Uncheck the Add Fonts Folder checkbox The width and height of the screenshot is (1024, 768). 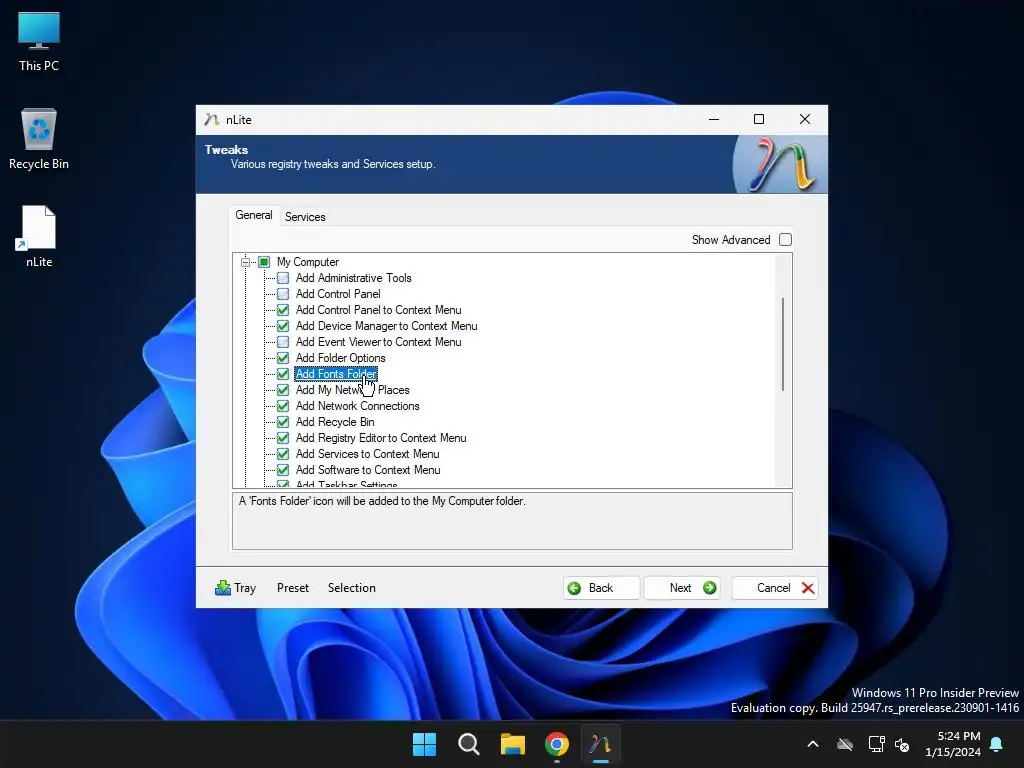pyautogui.click(x=283, y=374)
